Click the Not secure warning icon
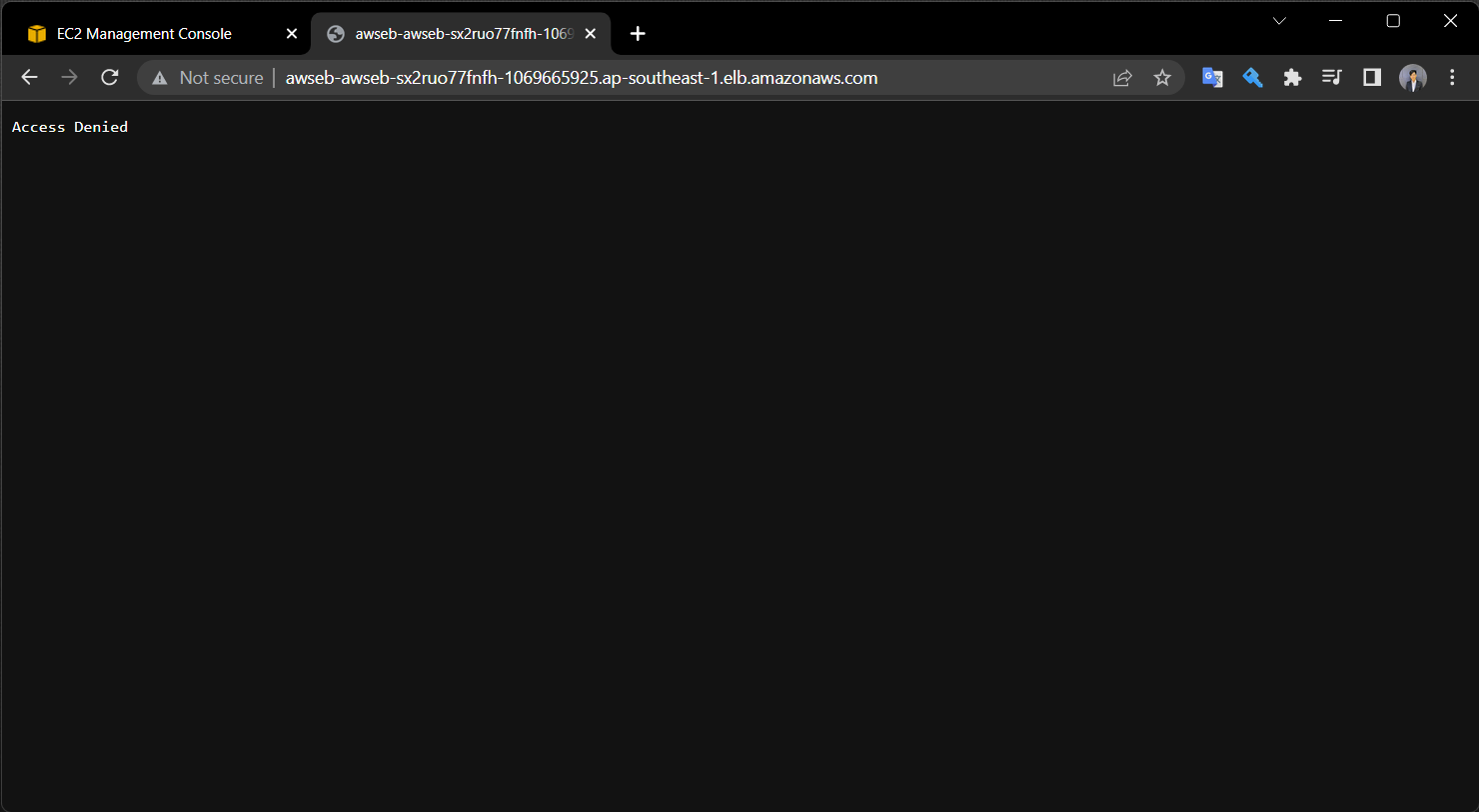This screenshot has height=812, width=1479. (159, 77)
